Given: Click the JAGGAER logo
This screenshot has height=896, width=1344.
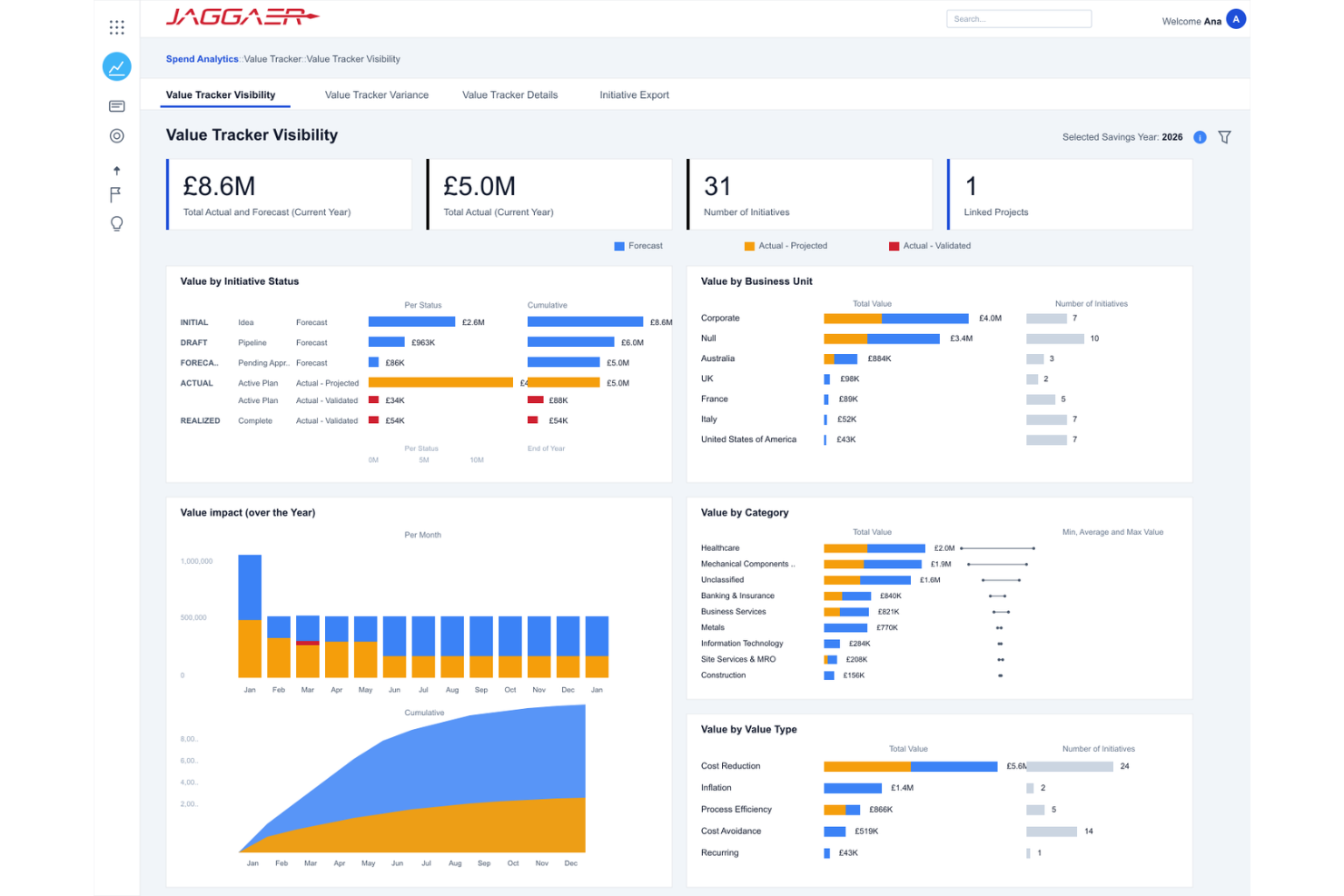Looking at the screenshot, I should coord(242,17).
